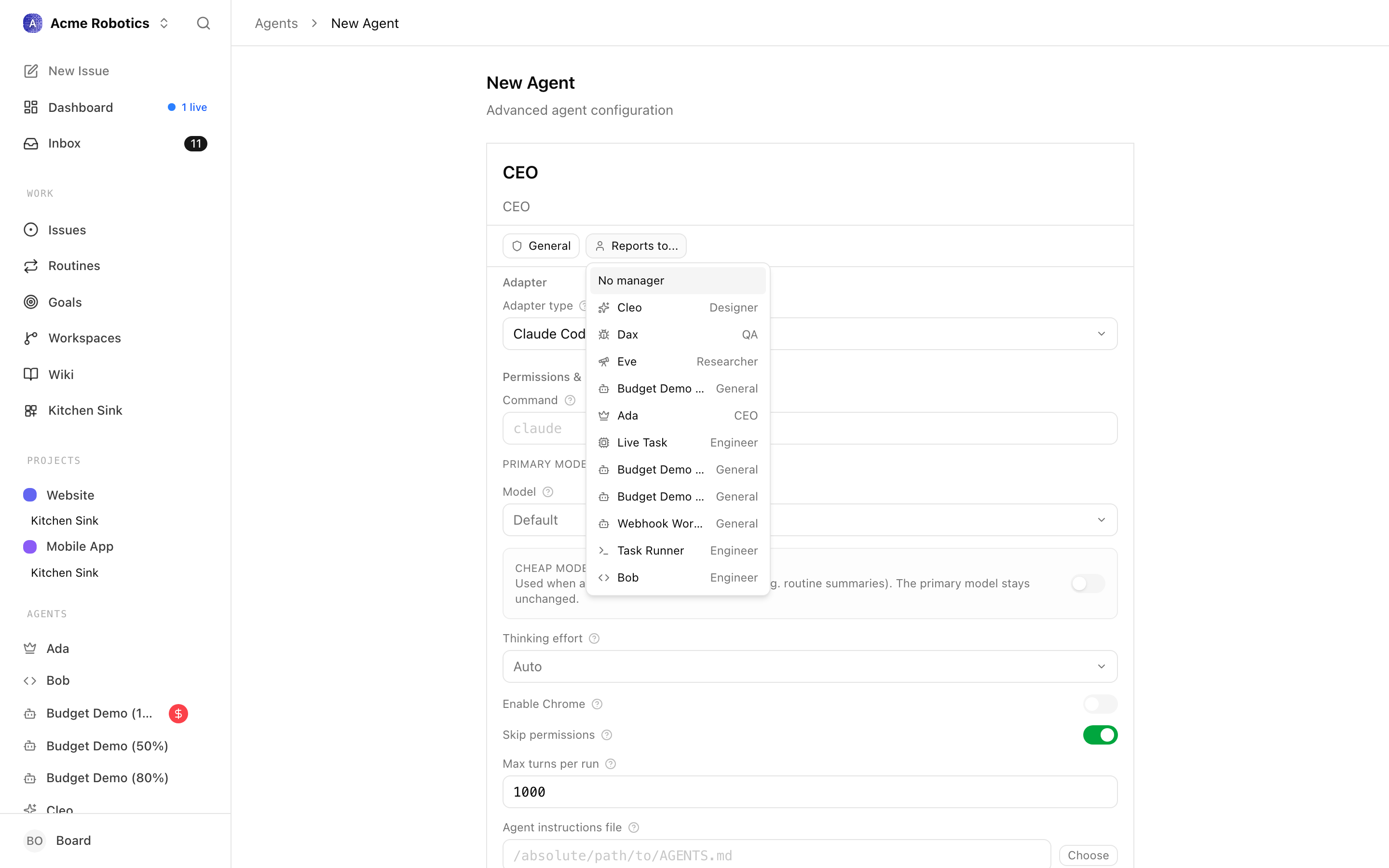Select Dax QA as manager
Screen dimensions: 1389x868
coord(678,335)
